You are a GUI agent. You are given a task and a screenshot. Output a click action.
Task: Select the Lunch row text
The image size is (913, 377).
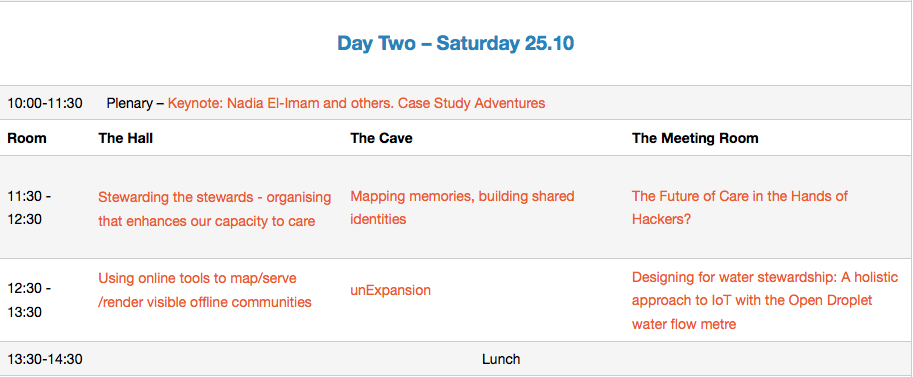coord(501,360)
